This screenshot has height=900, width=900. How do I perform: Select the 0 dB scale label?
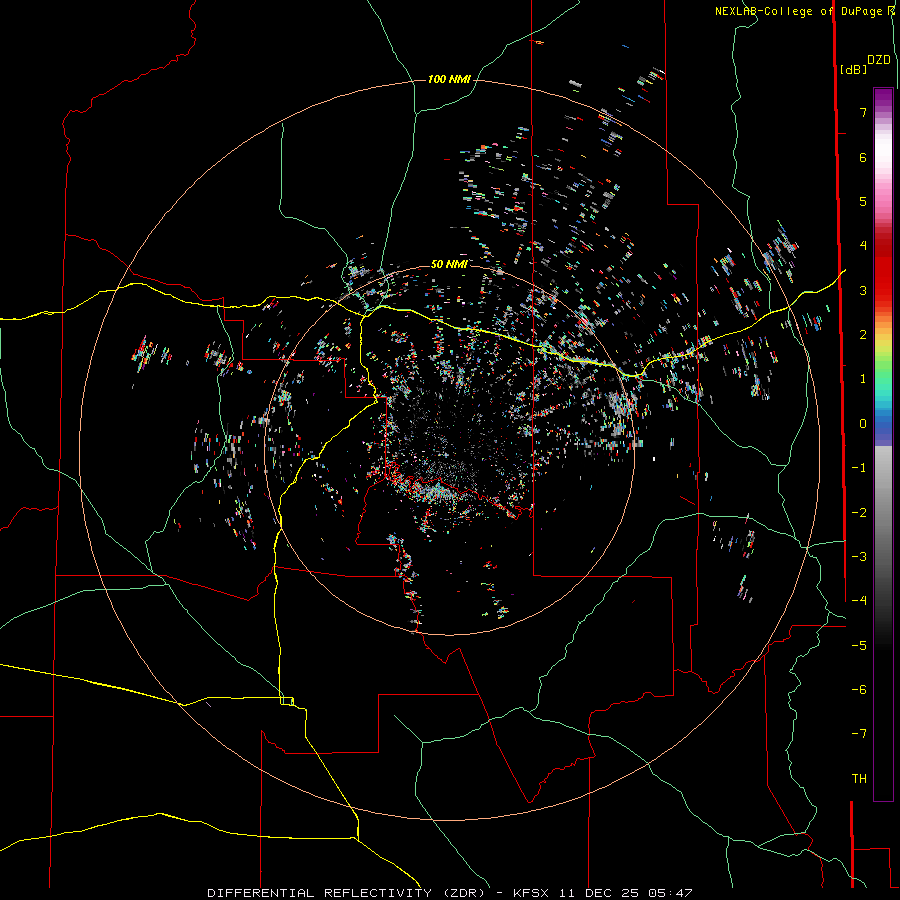[863, 424]
